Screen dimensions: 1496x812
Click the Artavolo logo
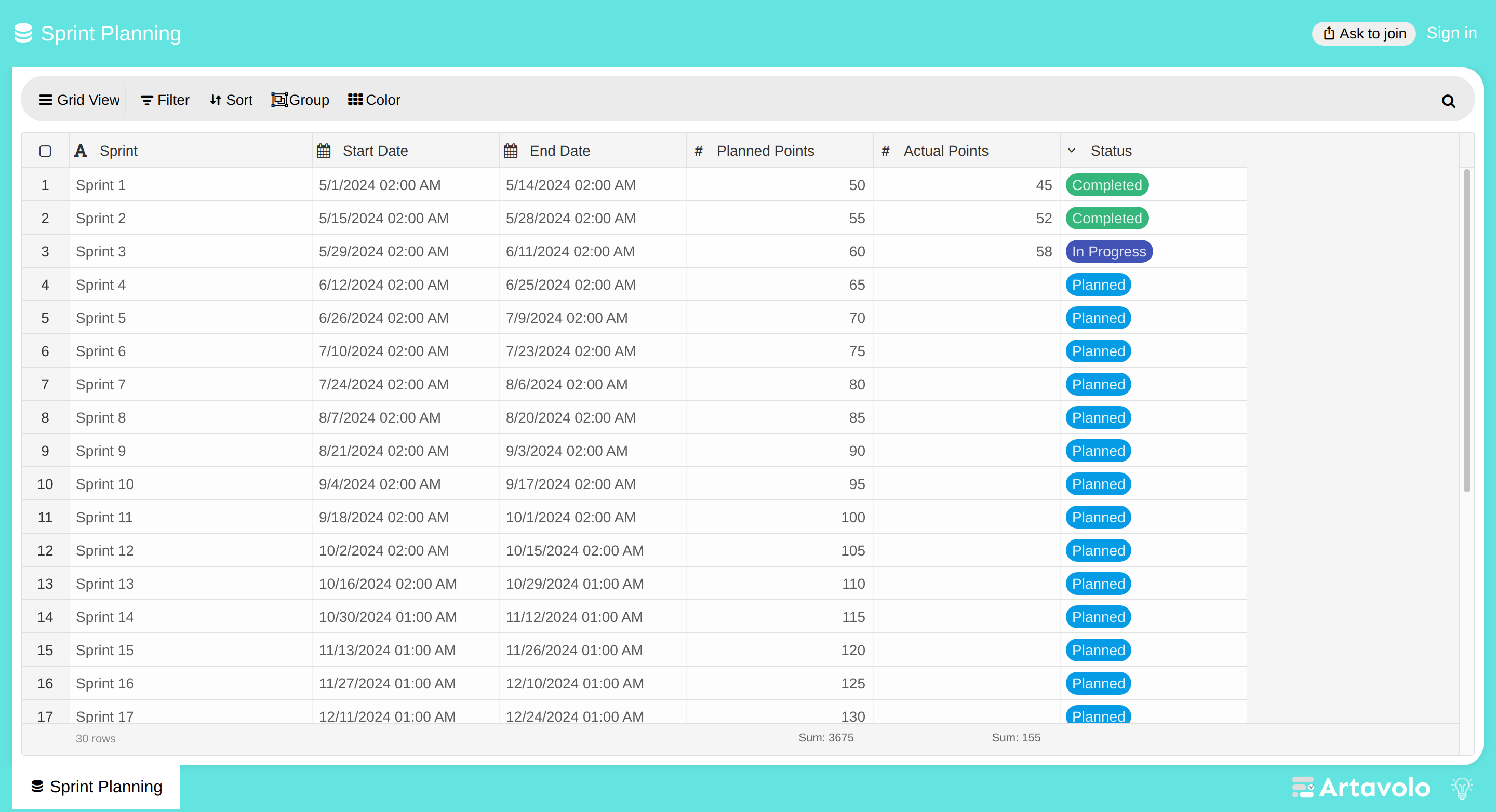[1361, 788]
